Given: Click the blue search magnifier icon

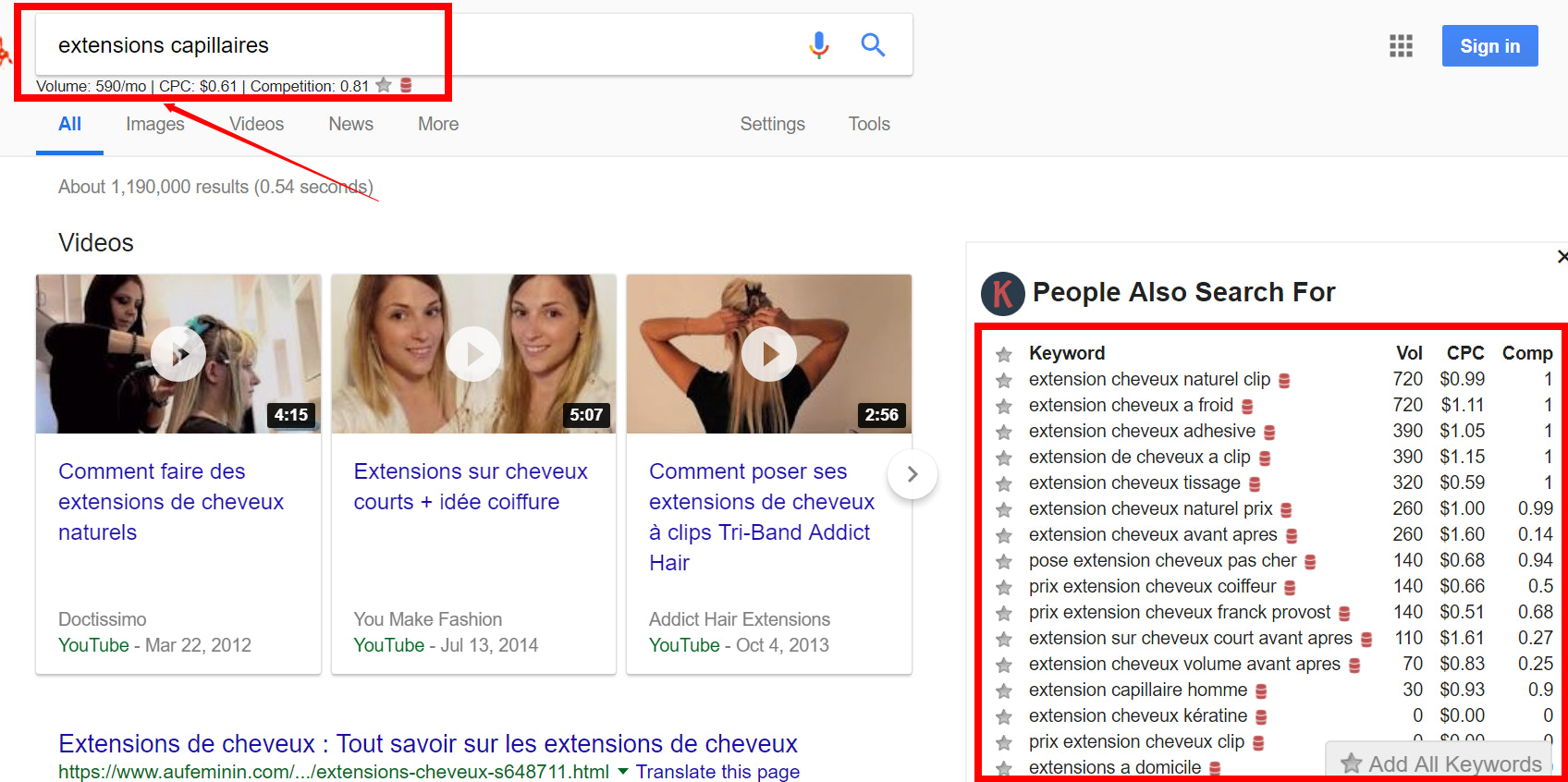Looking at the screenshot, I should tap(873, 44).
